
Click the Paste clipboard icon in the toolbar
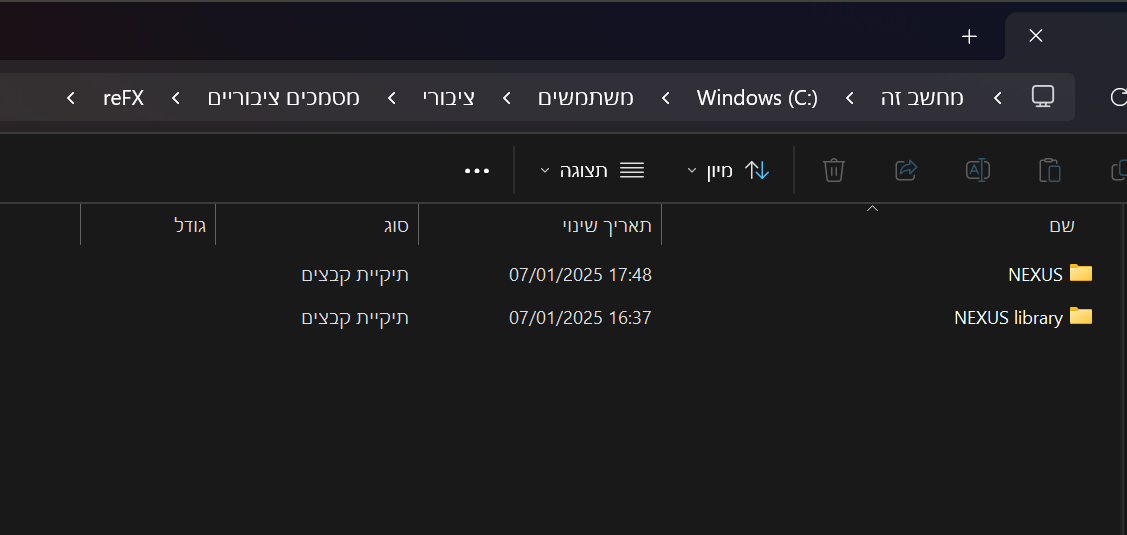(1049, 170)
